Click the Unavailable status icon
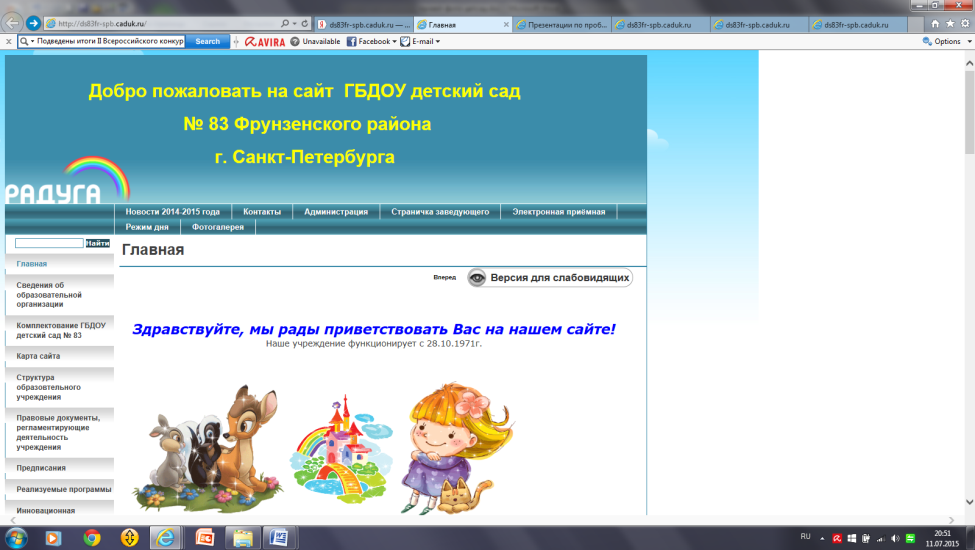Viewport: 975px width, 550px height. pyautogui.click(x=295, y=42)
